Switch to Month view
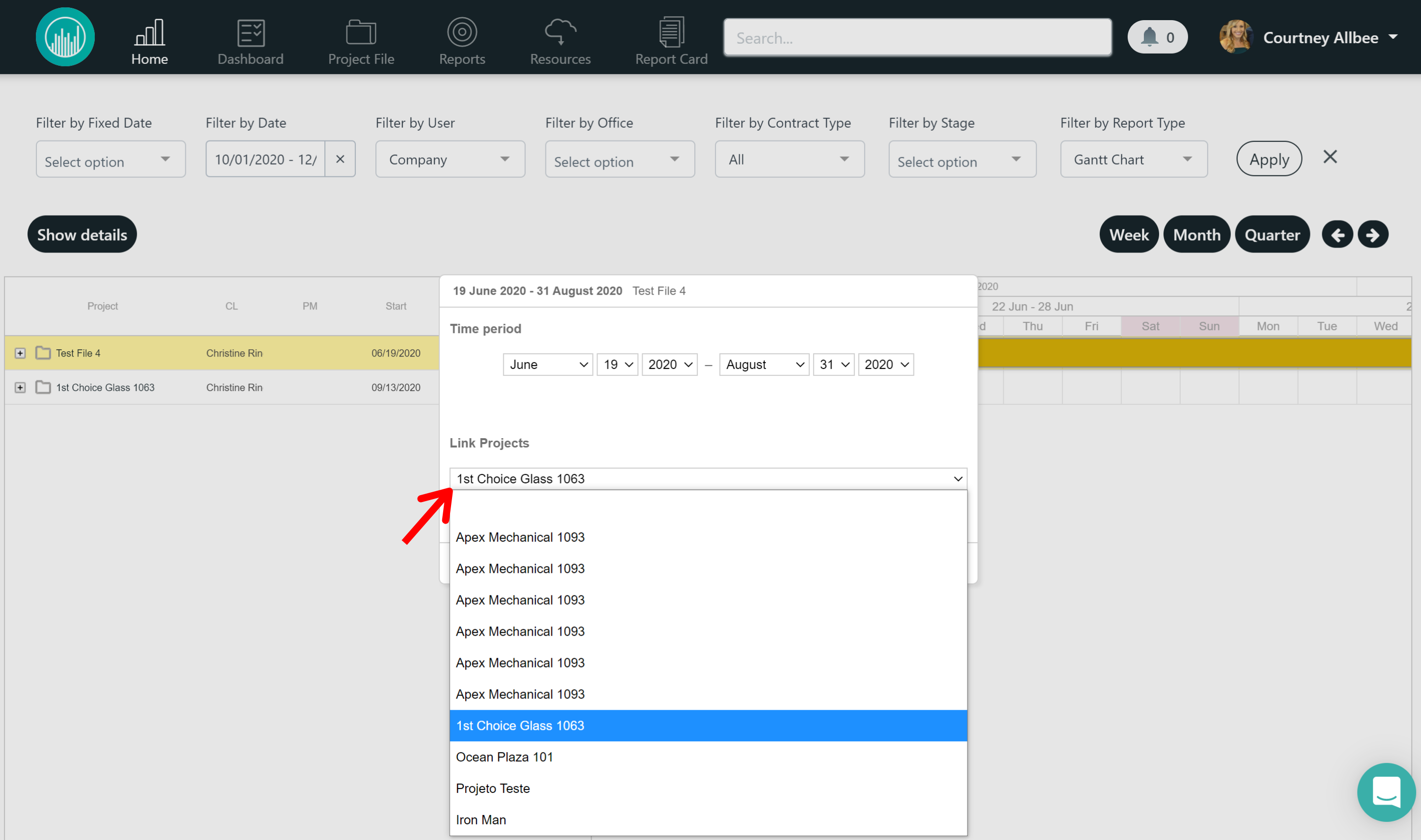 pyautogui.click(x=1196, y=234)
